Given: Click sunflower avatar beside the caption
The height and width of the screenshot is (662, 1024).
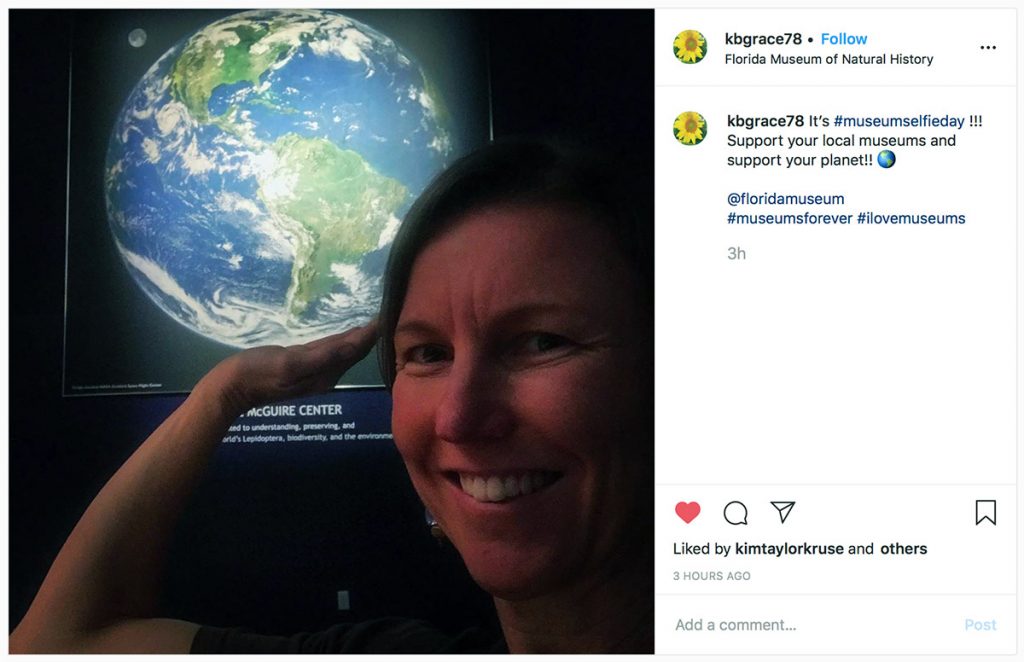Looking at the screenshot, I should (690, 128).
